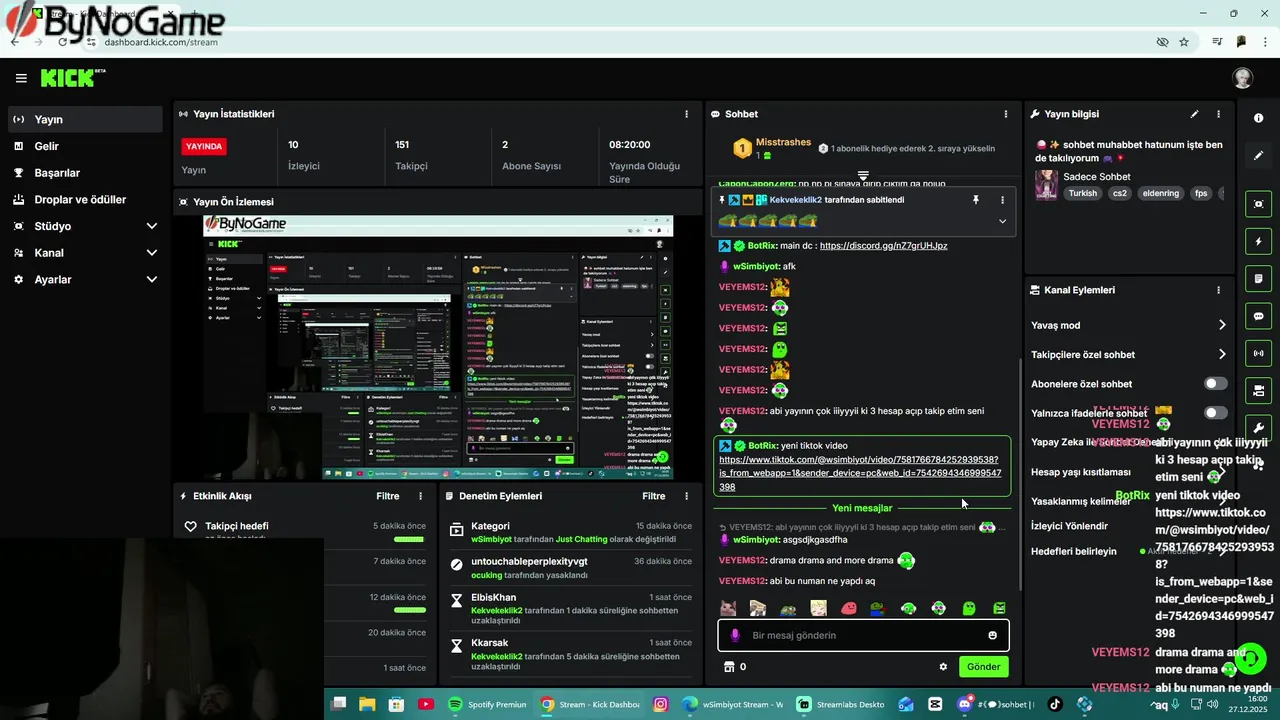Open the emoji picker in message box

pos(992,635)
